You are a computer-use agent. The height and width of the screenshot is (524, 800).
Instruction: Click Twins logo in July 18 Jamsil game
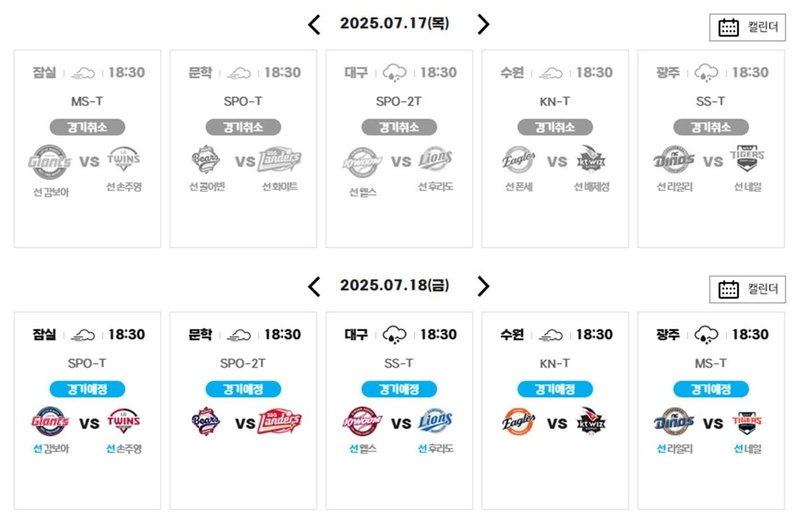(x=123, y=421)
